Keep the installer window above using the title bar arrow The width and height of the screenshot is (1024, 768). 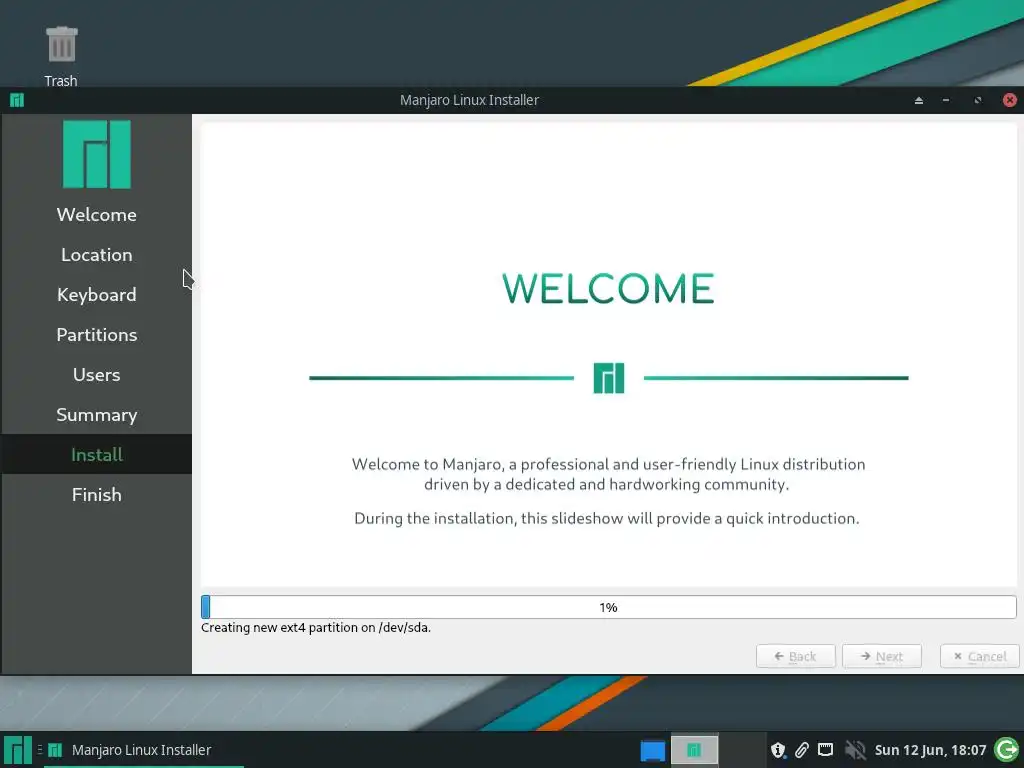tap(919, 101)
